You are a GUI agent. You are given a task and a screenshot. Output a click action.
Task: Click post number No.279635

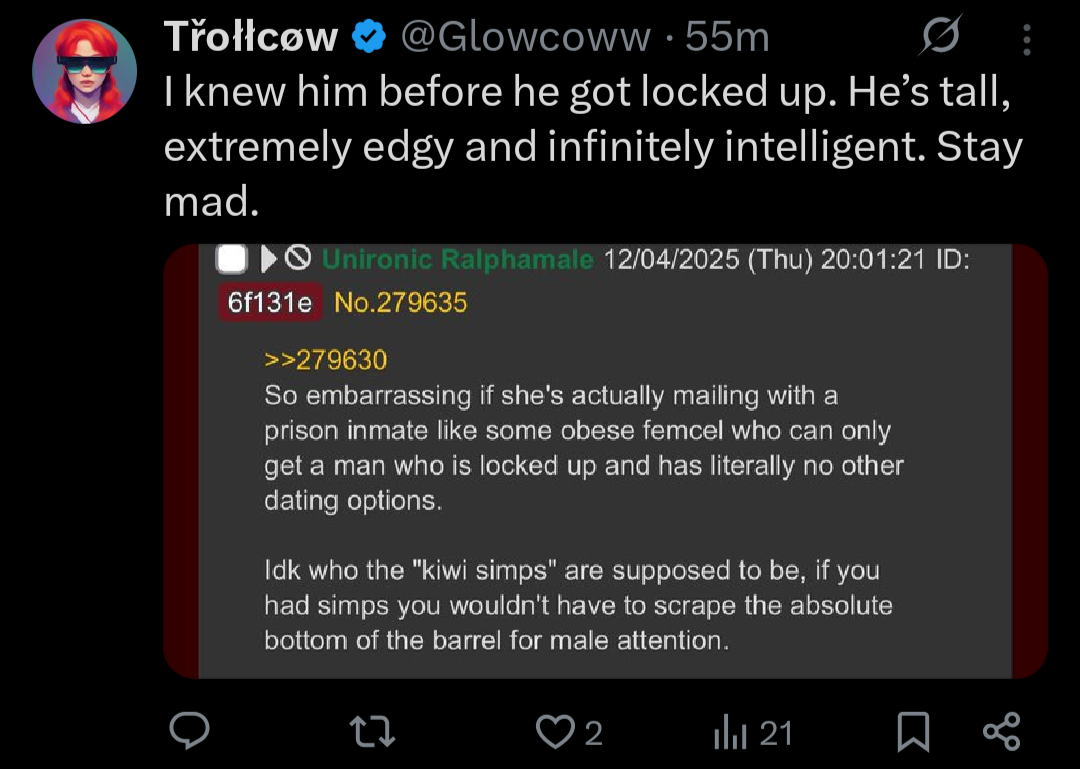coord(400,301)
